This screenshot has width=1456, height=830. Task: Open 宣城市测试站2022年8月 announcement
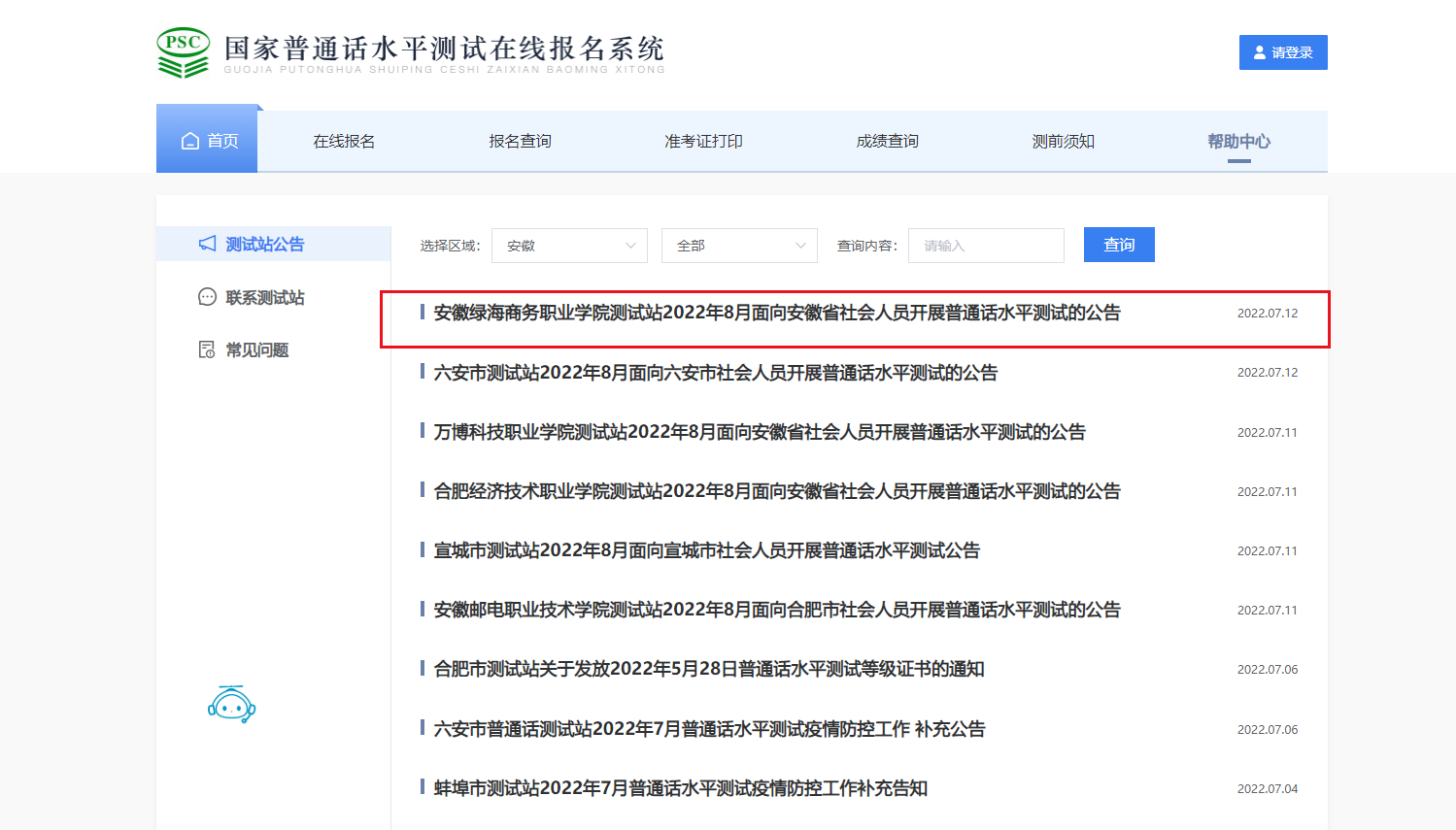click(707, 550)
